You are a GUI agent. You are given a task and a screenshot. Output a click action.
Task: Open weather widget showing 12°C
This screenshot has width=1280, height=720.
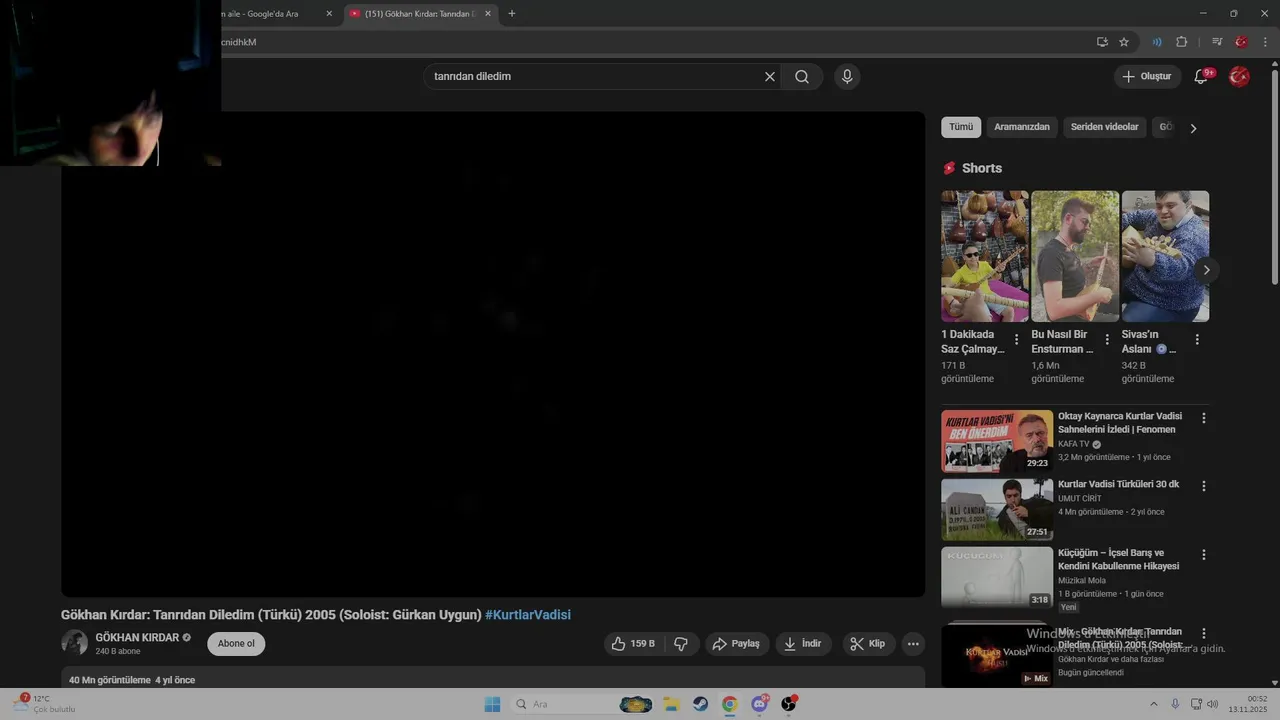[45, 704]
